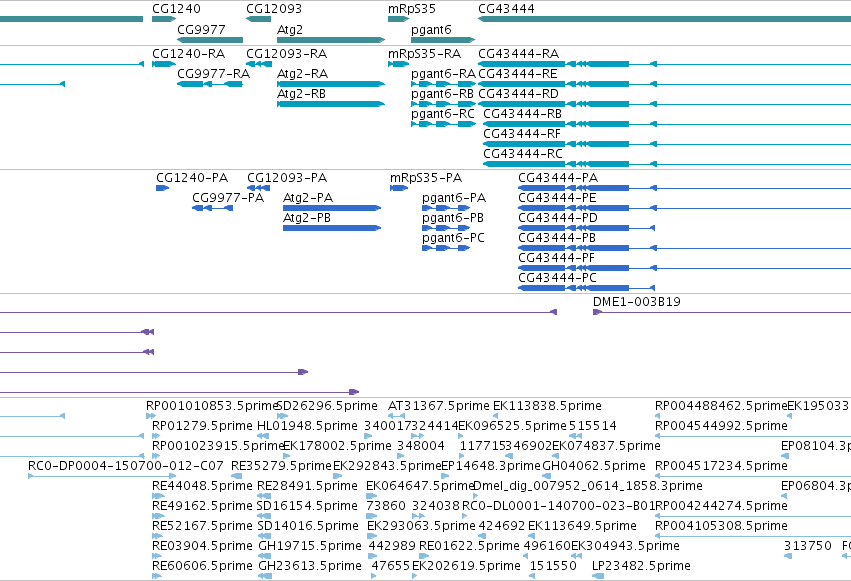Select the CG1240 gene label
The height and width of the screenshot is (581, 851).
176,9
